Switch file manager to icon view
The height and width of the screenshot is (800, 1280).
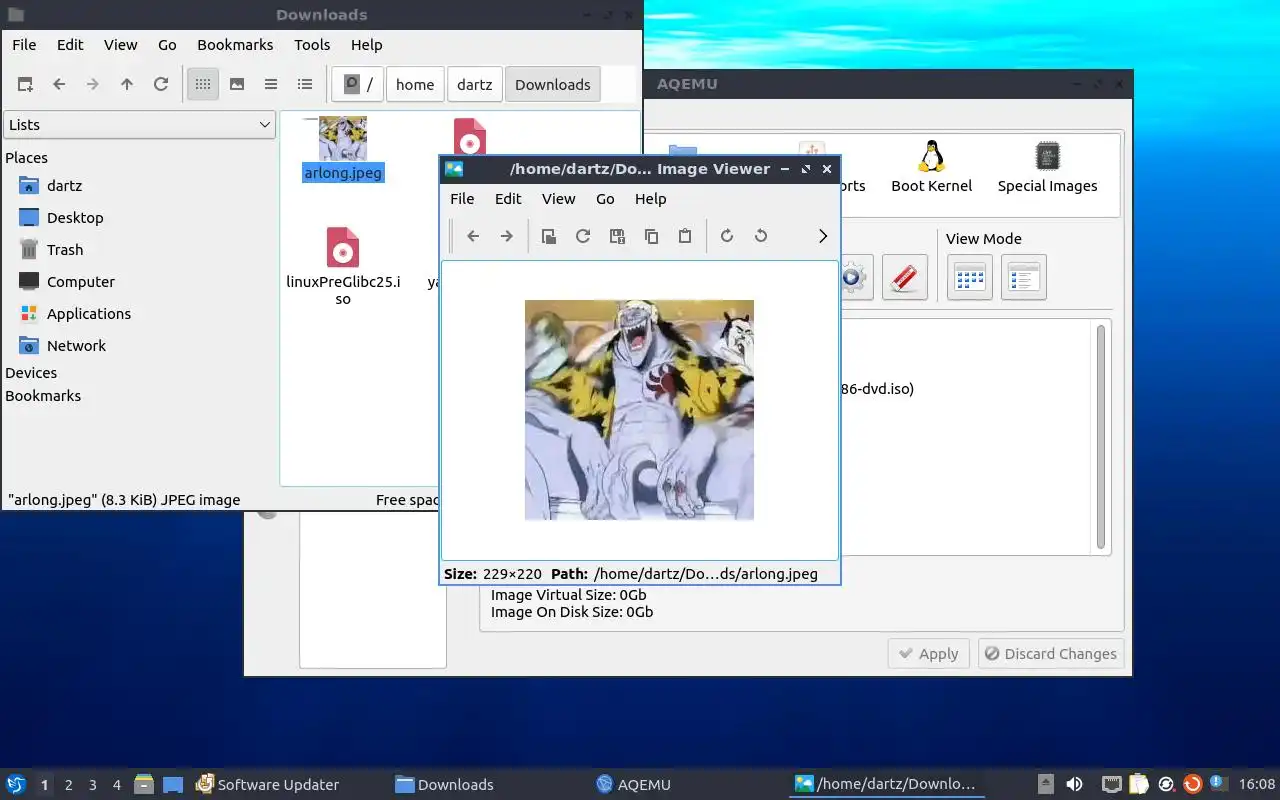(x=203, y=84)
